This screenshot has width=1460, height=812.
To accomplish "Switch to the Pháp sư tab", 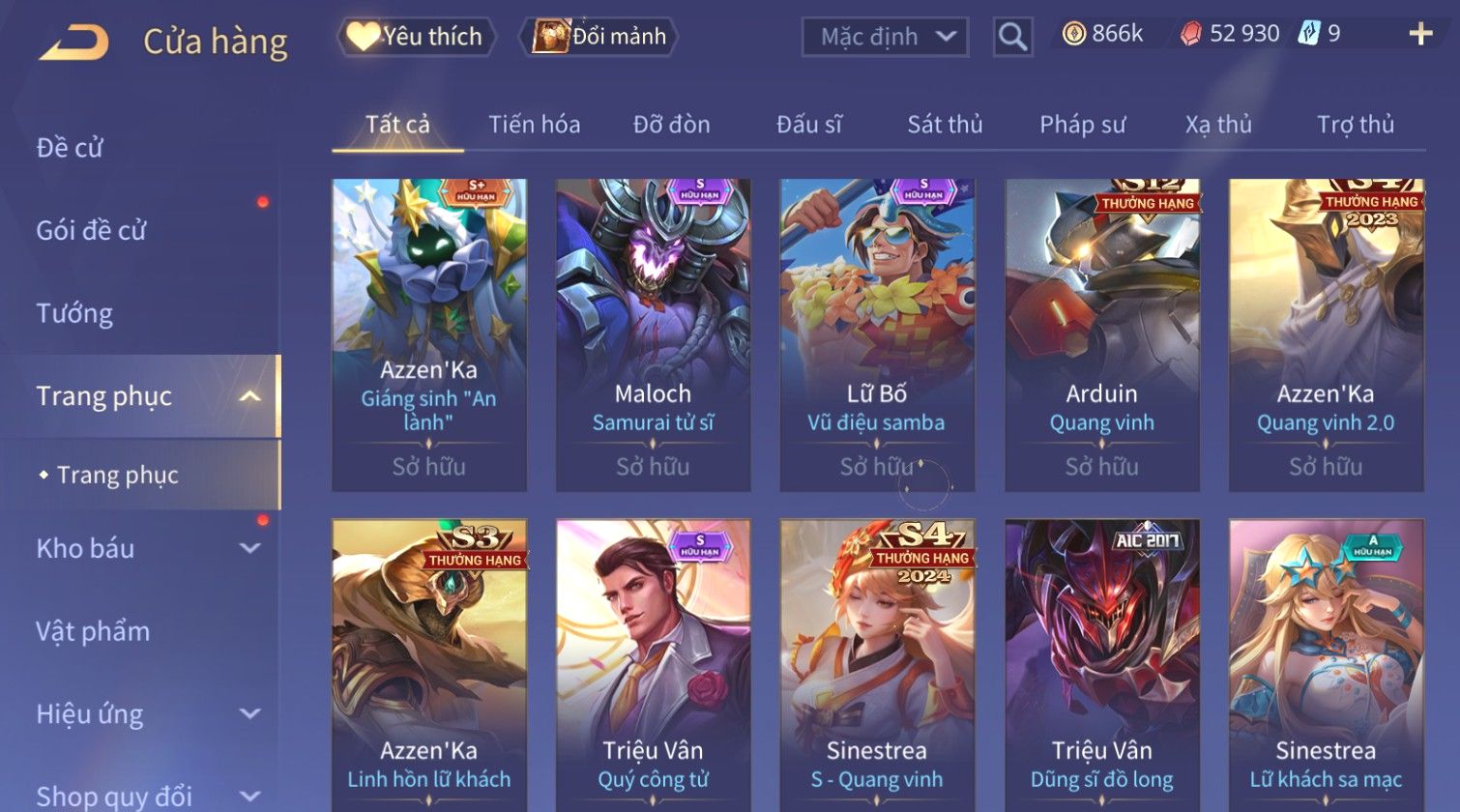I will pos(1082,125).
